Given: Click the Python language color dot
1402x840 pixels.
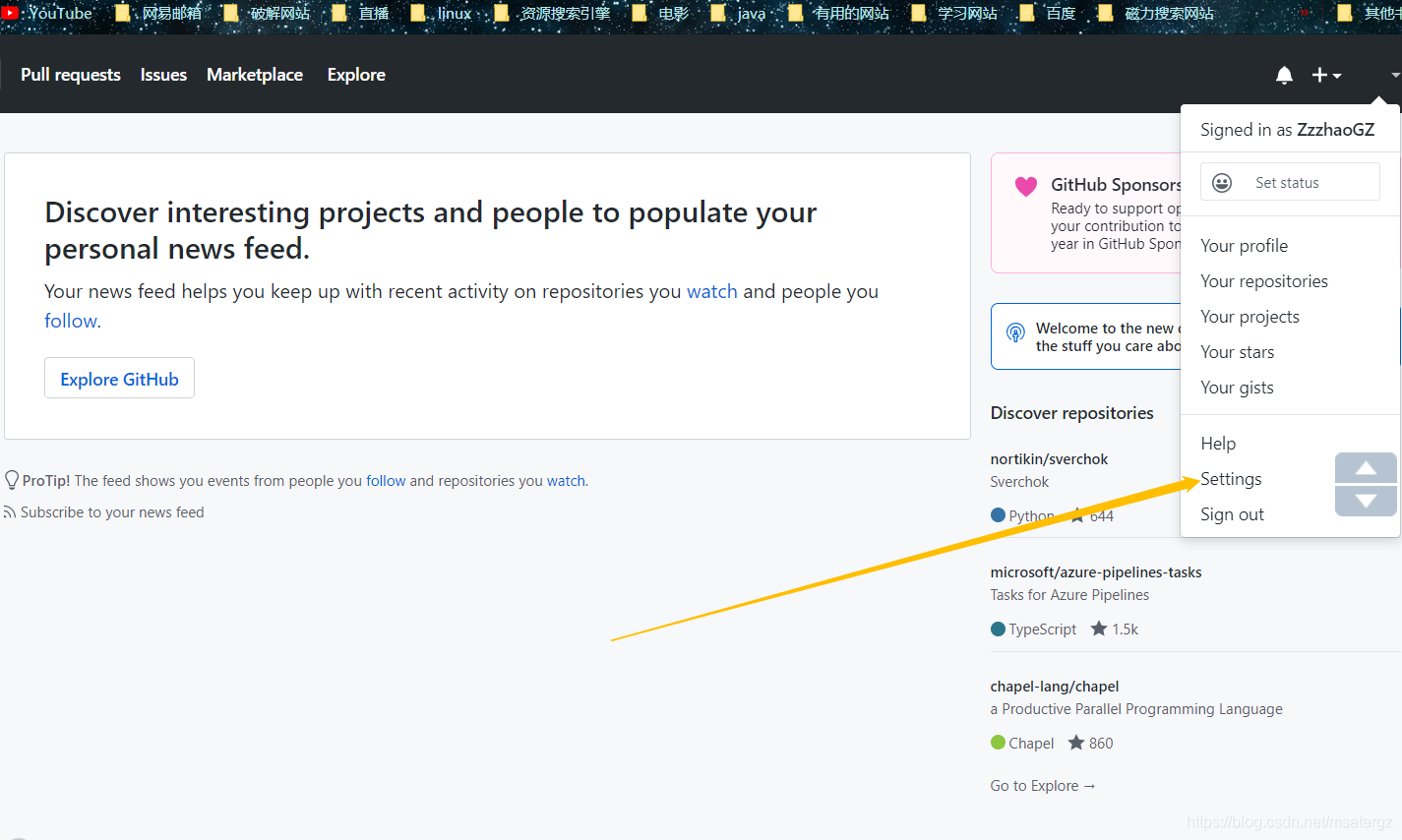Looking at the screenshot, I should (998, 515).
